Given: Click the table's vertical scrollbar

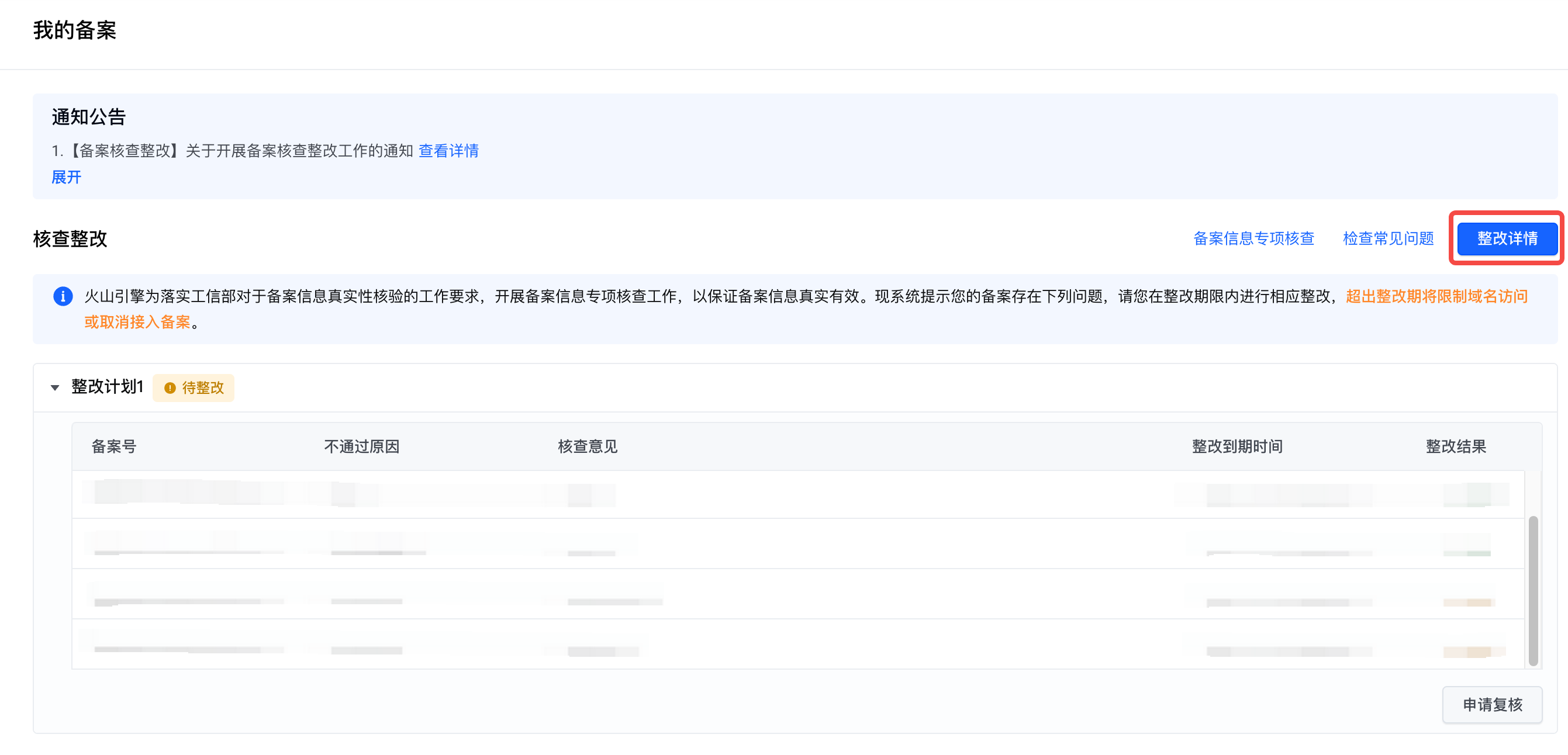Looking at the screenshot, I should click(x=1533, y=591).
